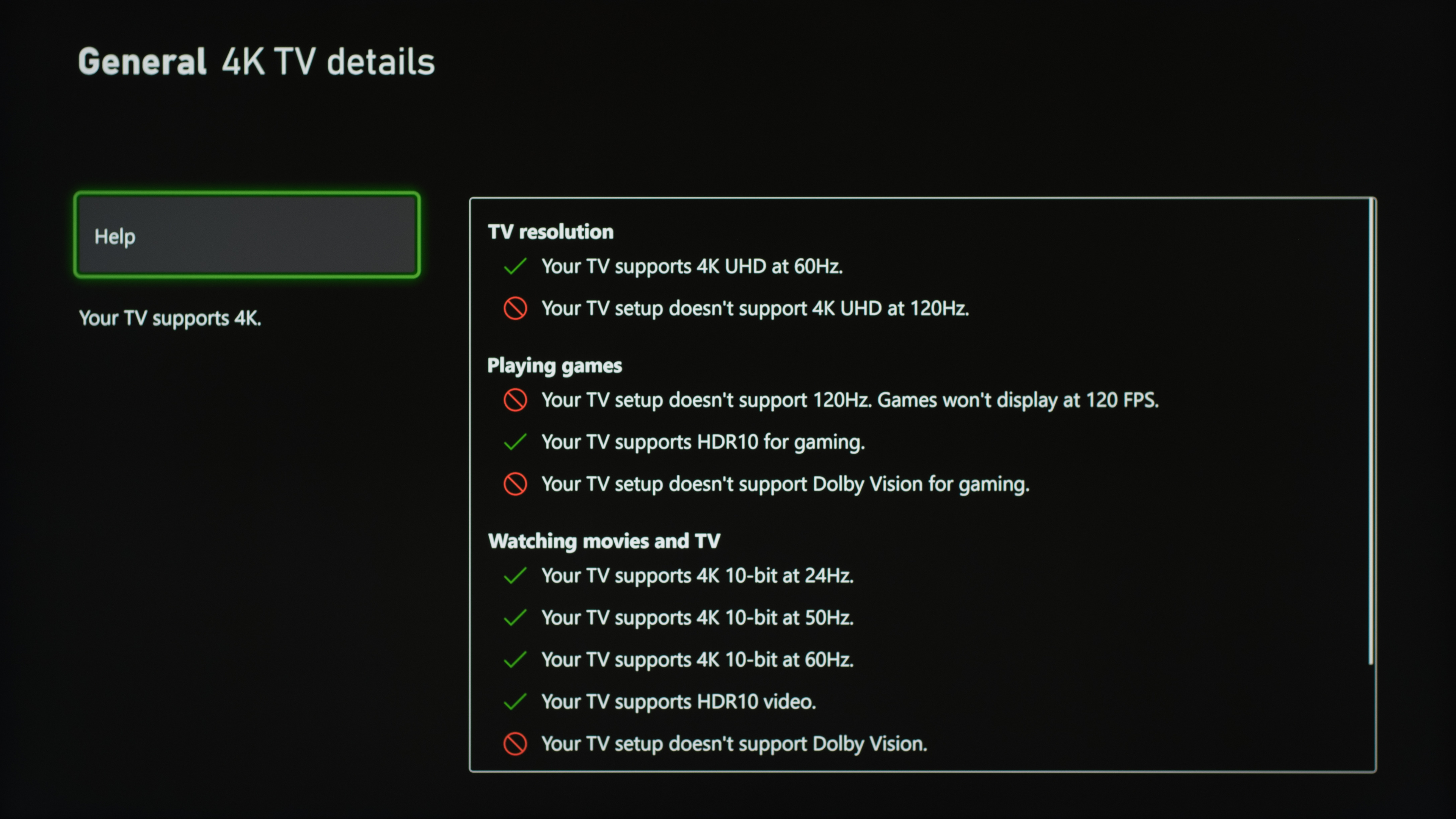Click the Playing games section heading
1456x819 pixels.
pos(554,366)
